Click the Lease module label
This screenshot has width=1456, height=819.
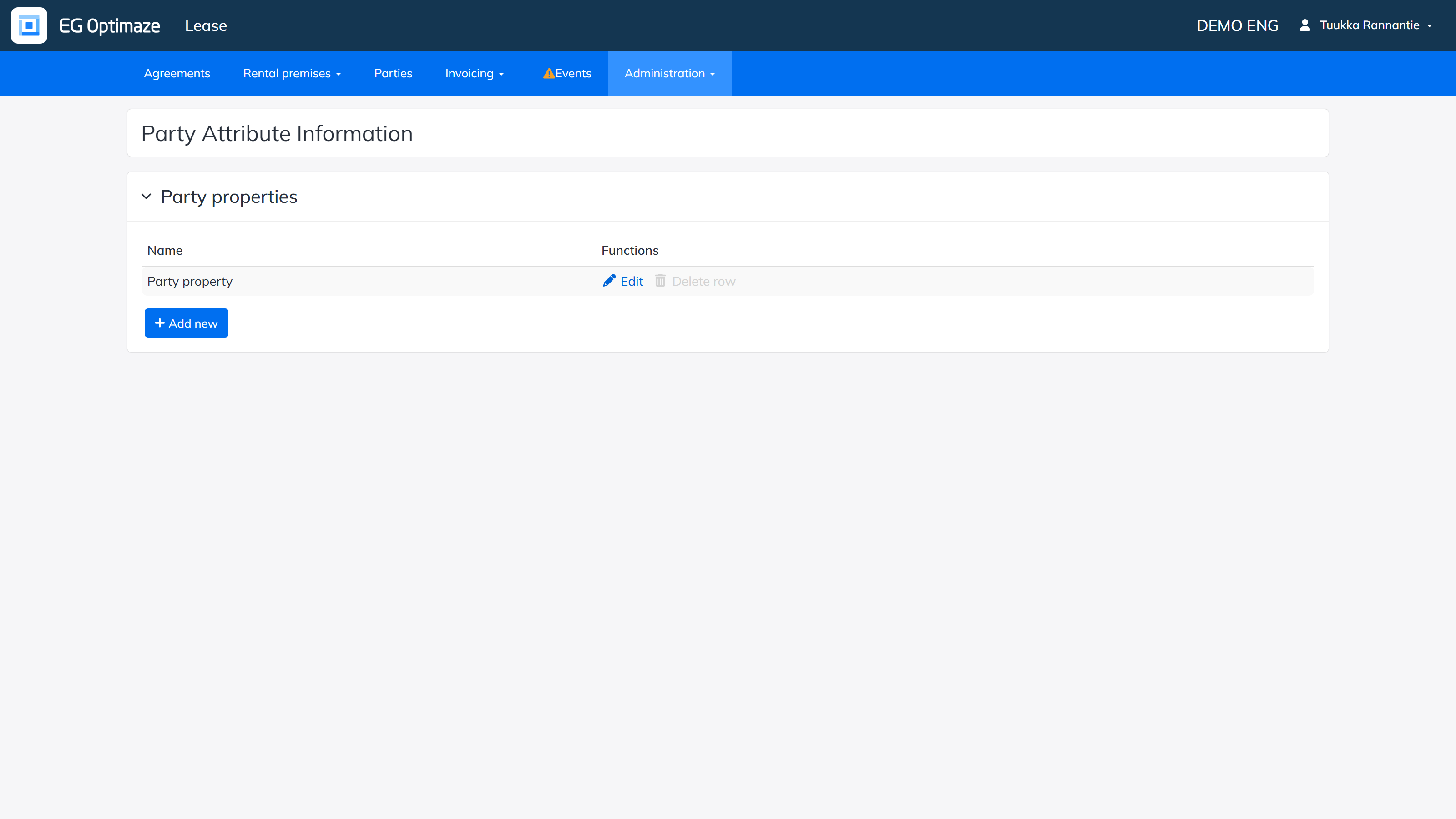pyautogui.click(x=206, y=26)
